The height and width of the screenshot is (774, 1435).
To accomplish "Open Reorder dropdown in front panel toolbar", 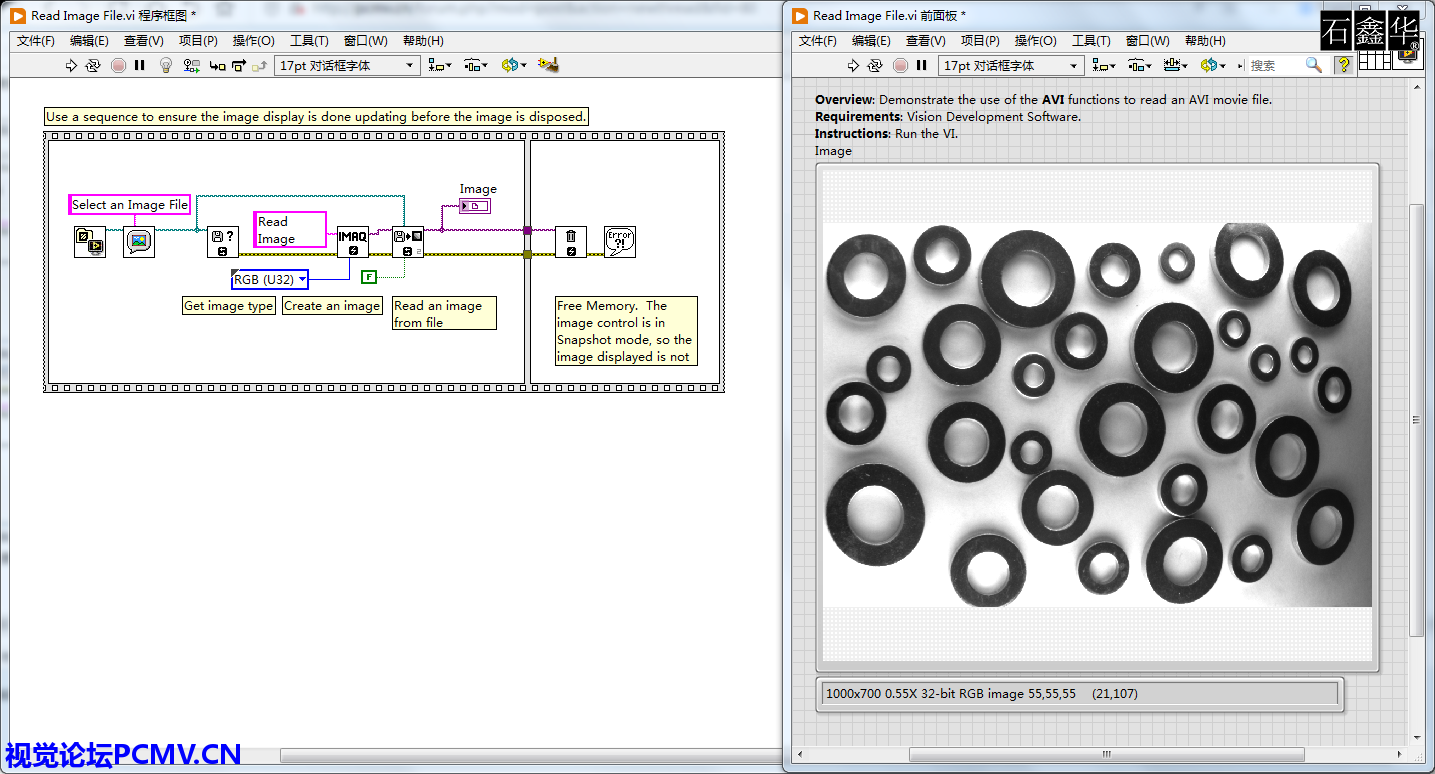I will click(x=1213, y=65).
